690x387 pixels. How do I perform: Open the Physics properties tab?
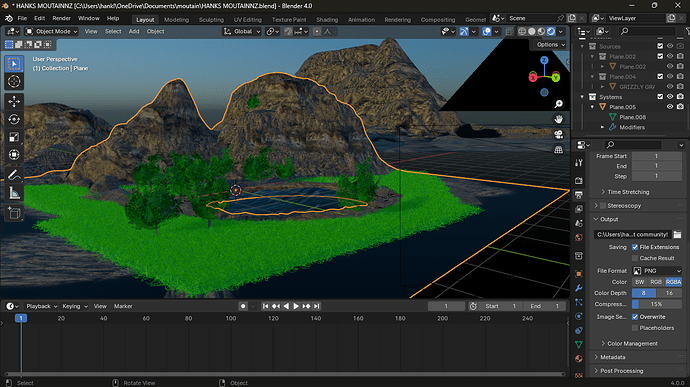[x=579, y=317]
